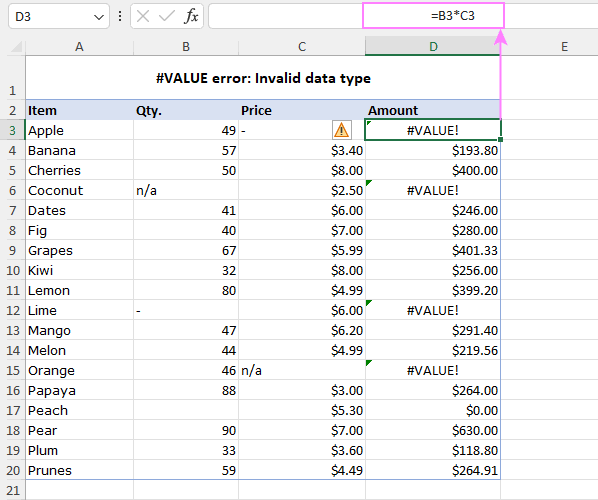Image resolution: width=598 pixels, height=500 pixels.
Task: Expand the Name Box dropdown arrow
Action: 99,17
